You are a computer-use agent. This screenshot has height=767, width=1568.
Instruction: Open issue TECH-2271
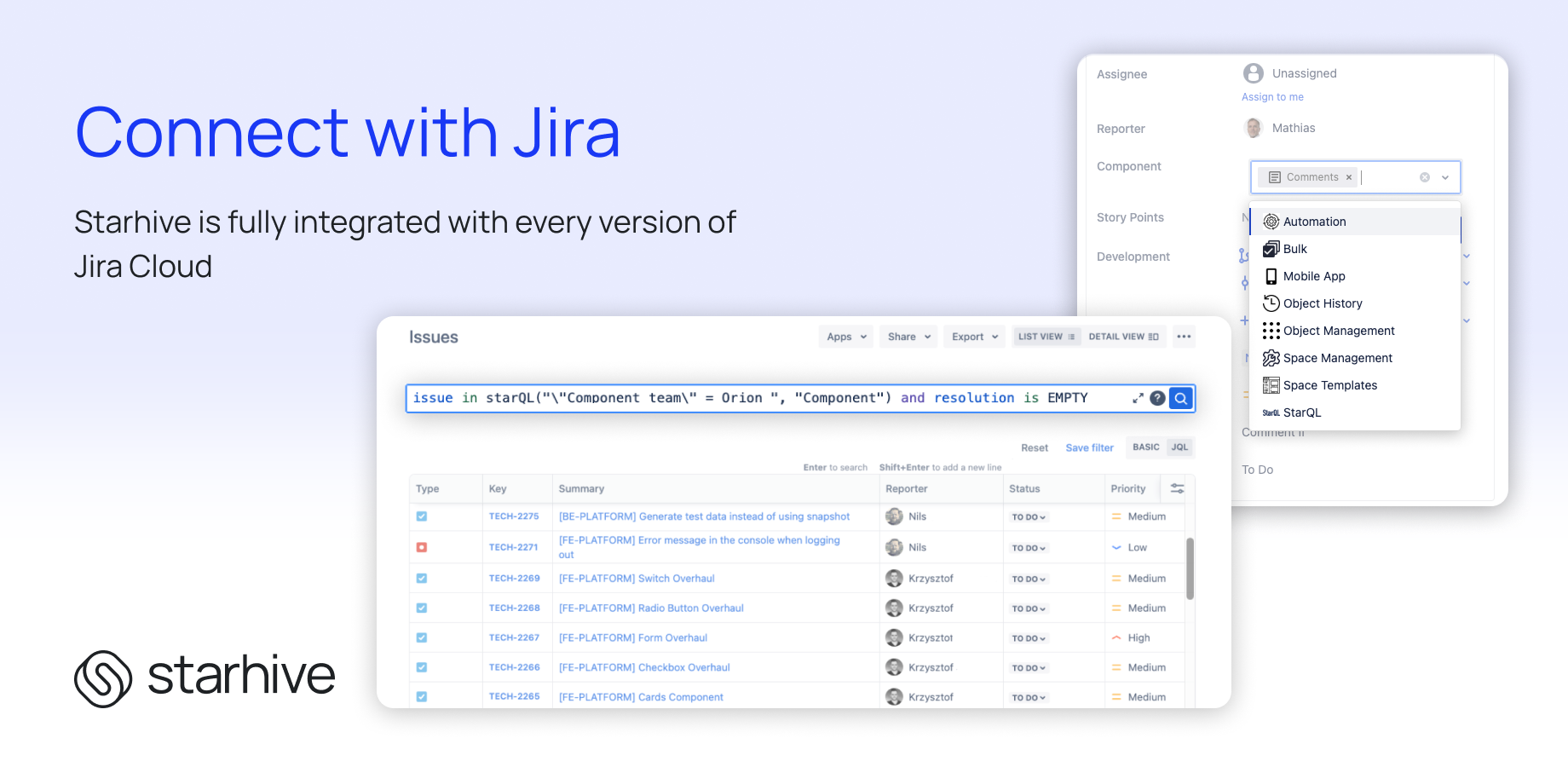pyautogui.click(x=514, y=547)
